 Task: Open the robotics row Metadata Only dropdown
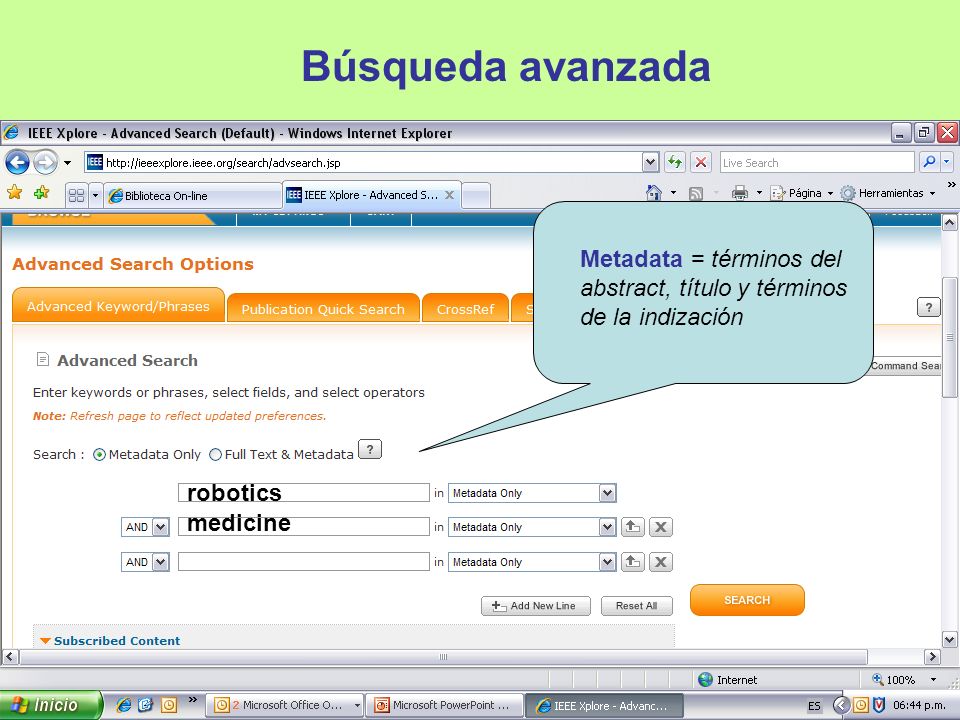532,493
